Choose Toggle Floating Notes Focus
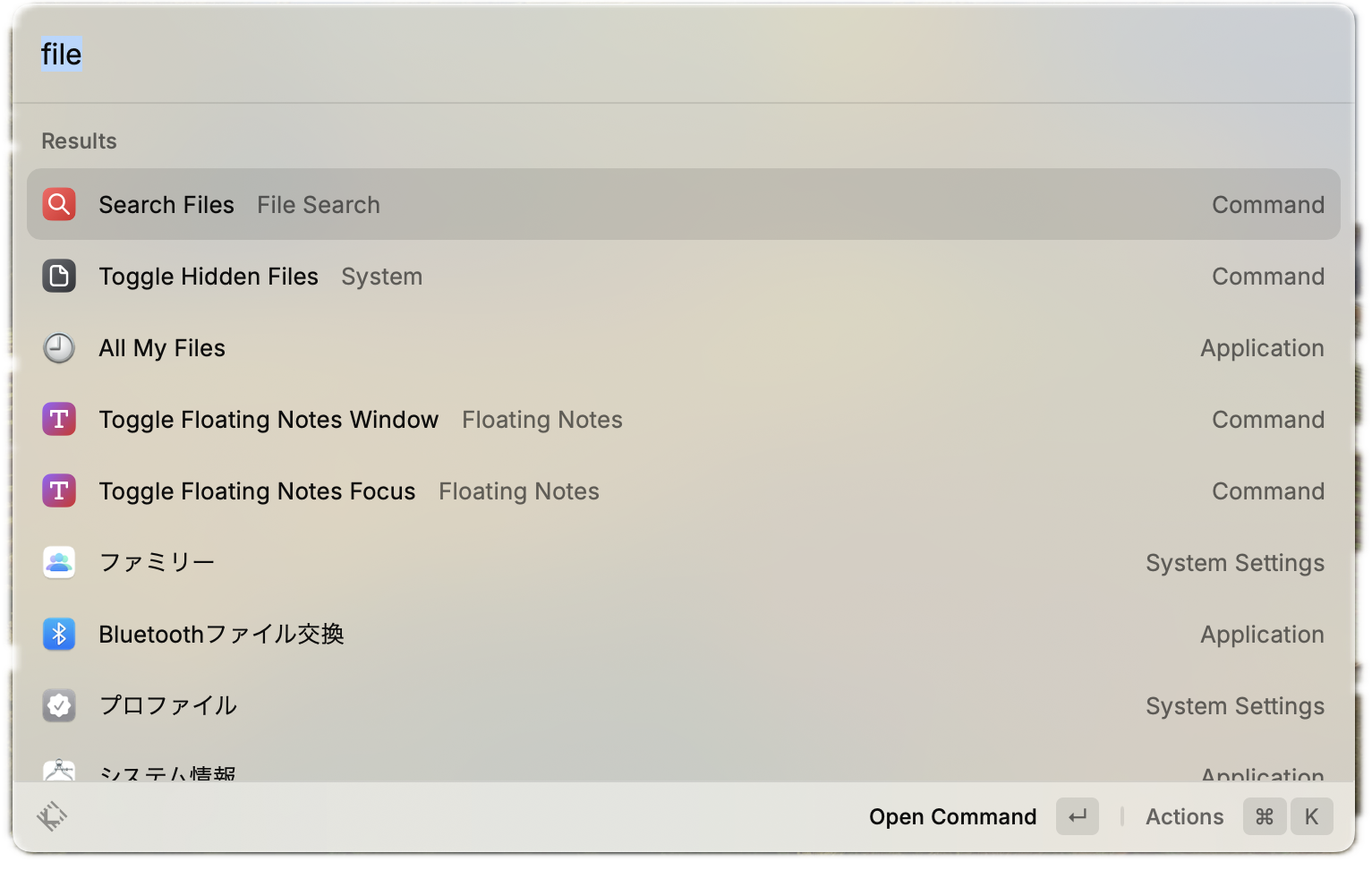Screen dimensions: 1372x870 [257, 491]
